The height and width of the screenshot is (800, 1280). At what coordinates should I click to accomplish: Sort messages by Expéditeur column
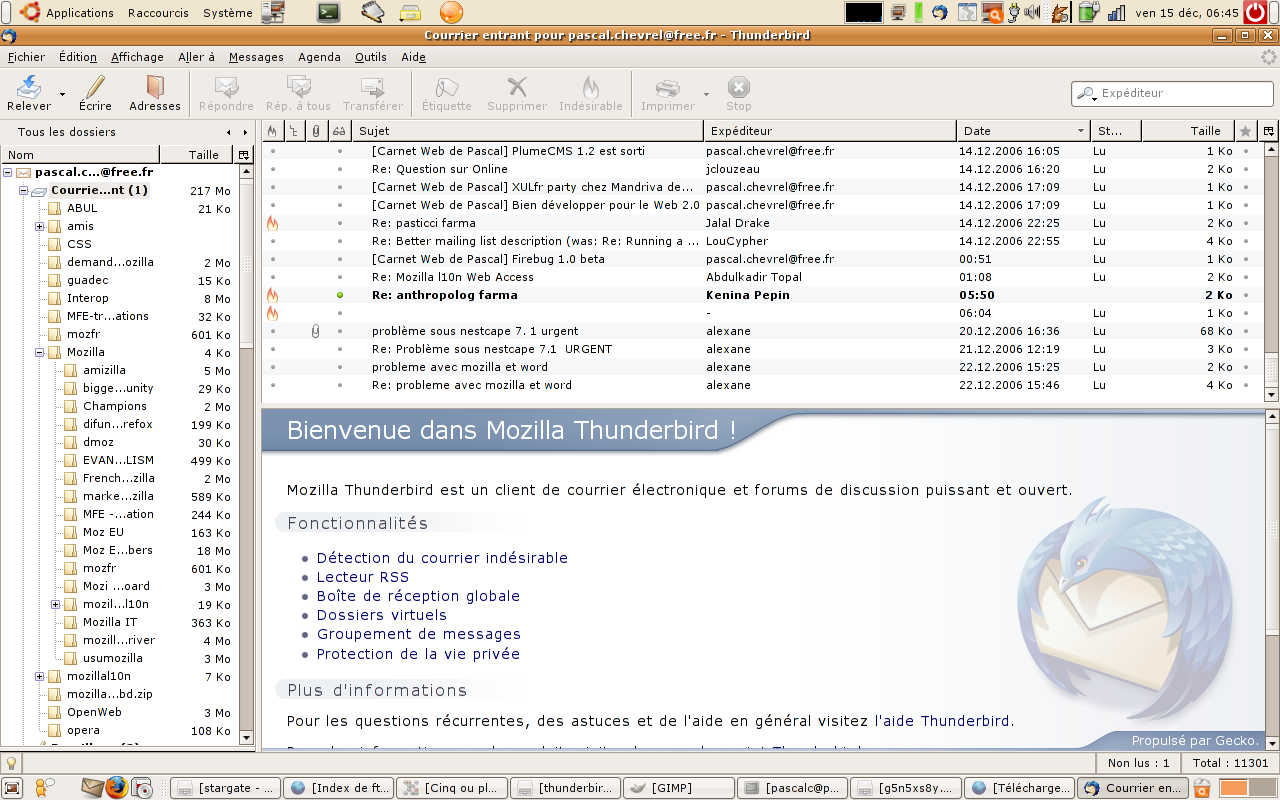coord(830,131)
